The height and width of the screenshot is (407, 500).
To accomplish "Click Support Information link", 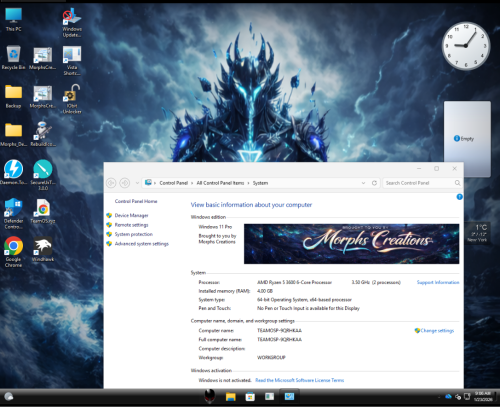I will (438, 282).
